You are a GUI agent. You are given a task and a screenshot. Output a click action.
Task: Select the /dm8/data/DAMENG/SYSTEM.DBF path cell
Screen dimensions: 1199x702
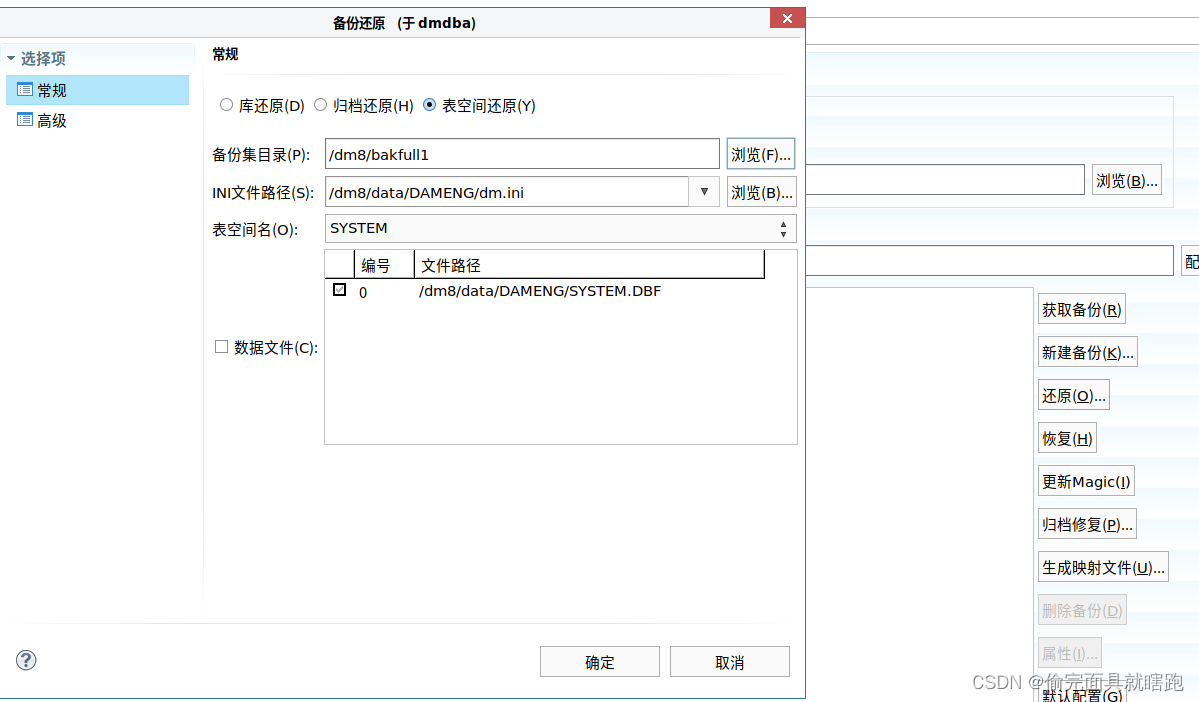(540, 291)
